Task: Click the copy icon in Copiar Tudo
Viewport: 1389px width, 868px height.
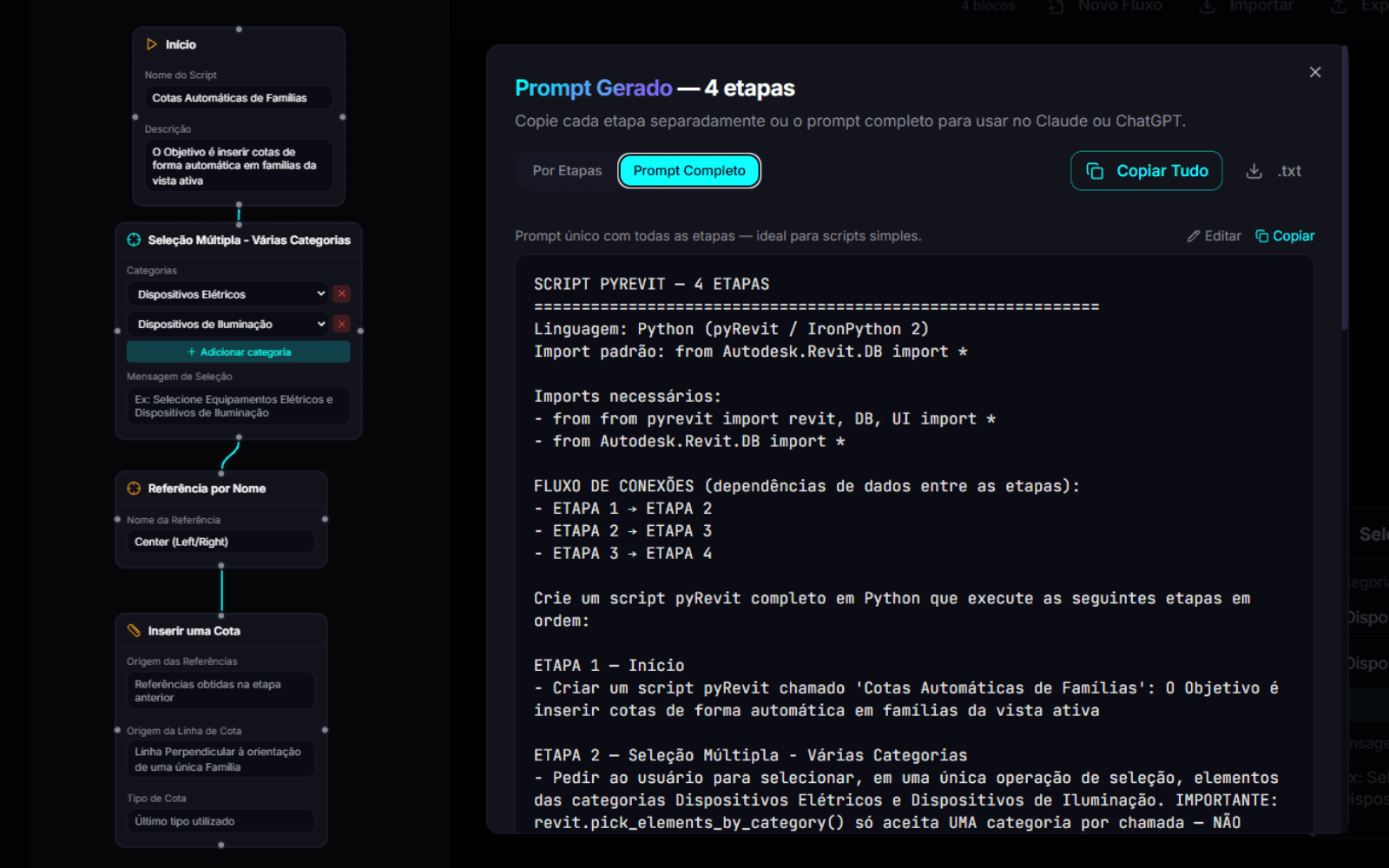Action: 1095,171
